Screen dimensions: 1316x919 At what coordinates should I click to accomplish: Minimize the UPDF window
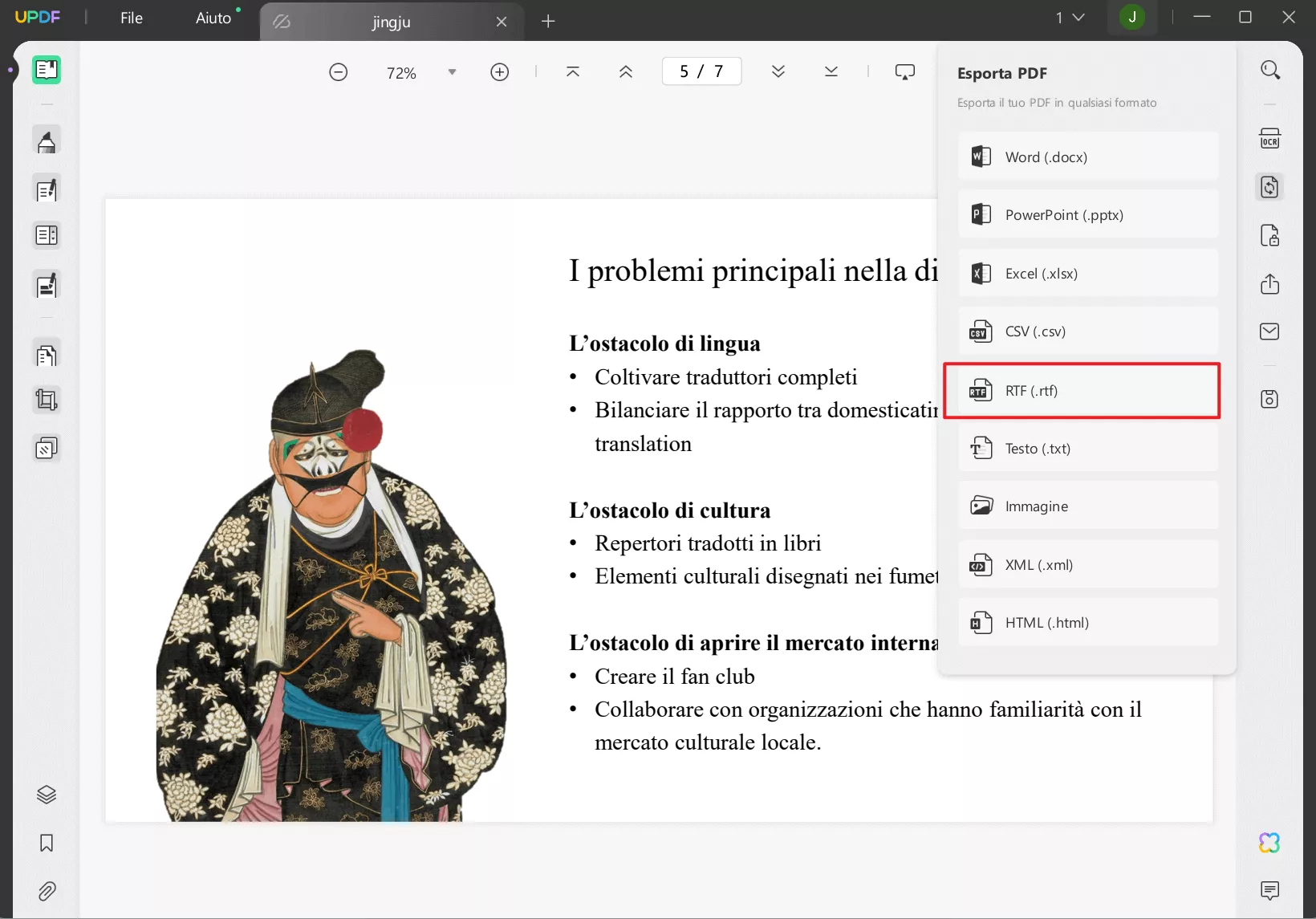point(1201,17)
